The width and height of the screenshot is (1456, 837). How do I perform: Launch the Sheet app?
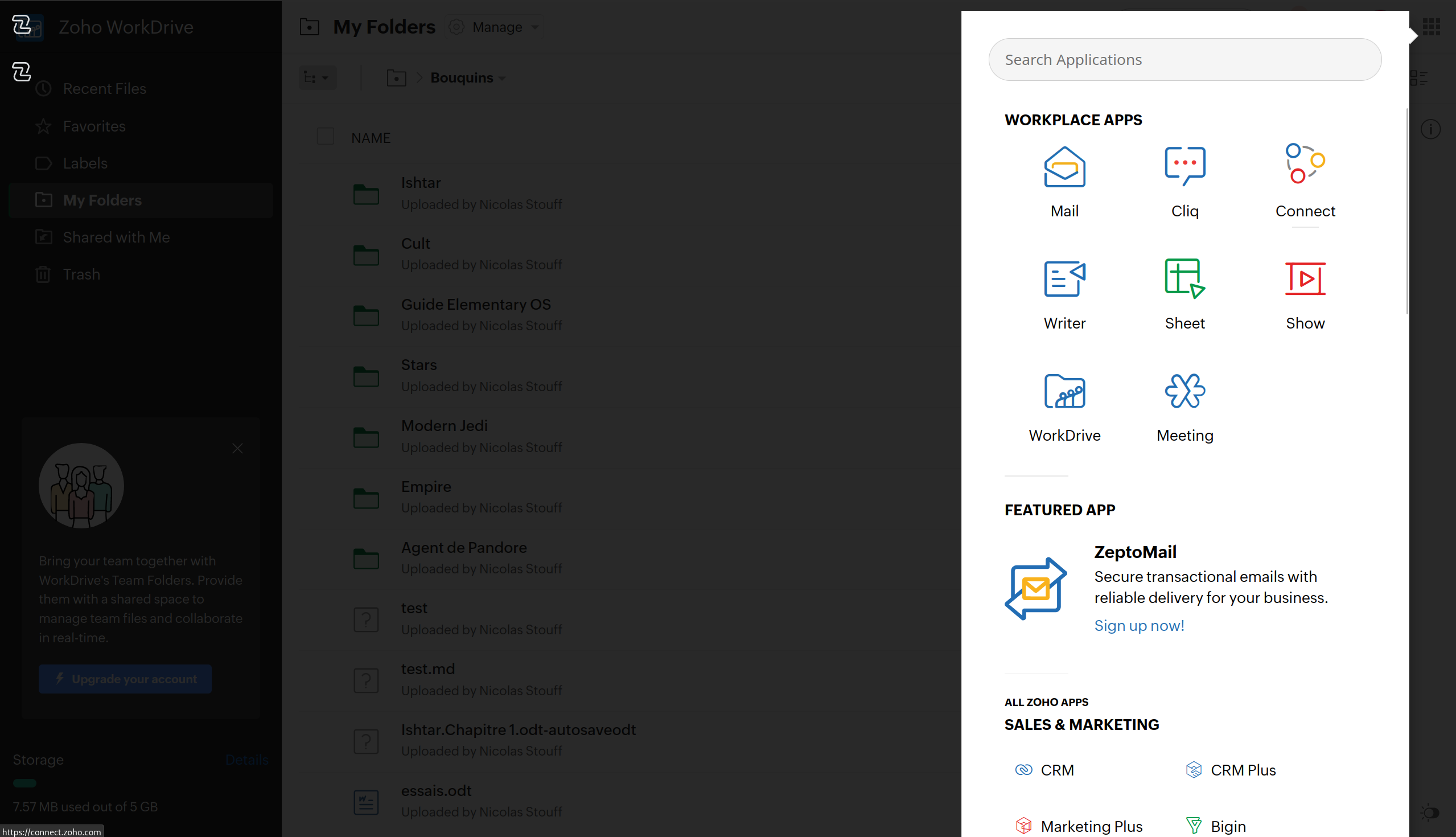click(x=1185, y=279)
